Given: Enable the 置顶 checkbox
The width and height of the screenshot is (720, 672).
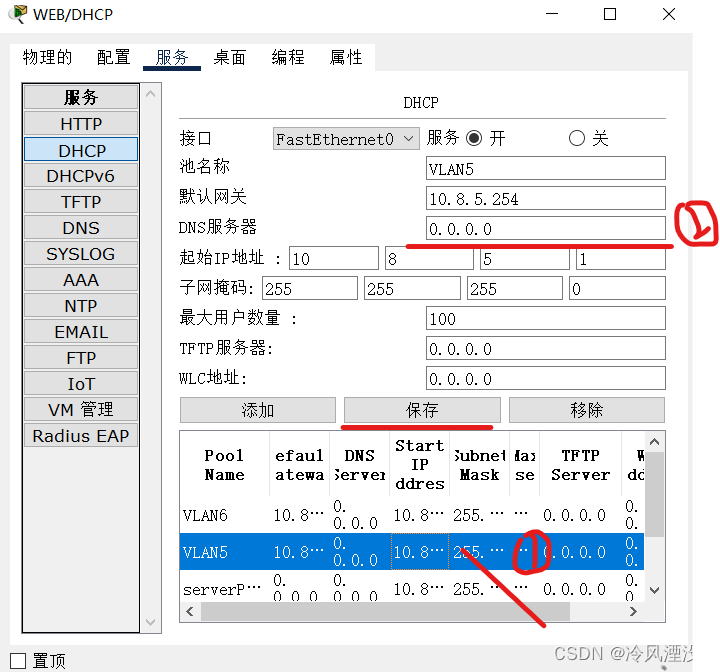Looking at the screenshot, I should click(x=18, y=661).
